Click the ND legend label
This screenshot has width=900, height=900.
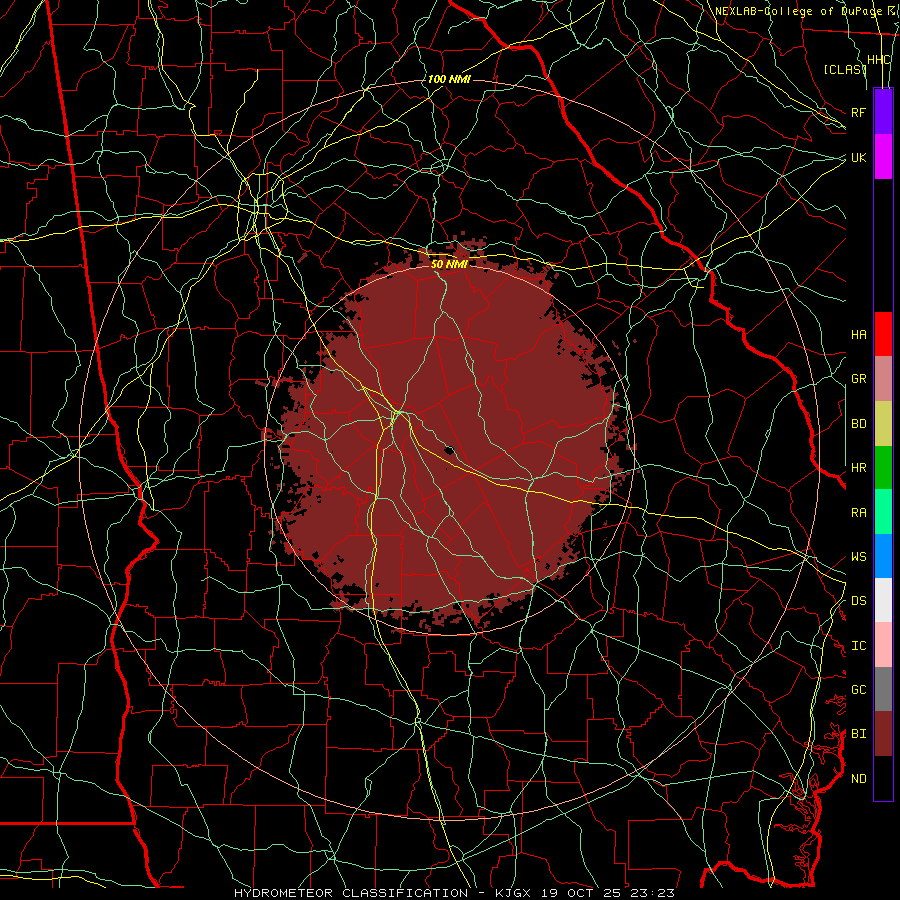(859, 779)
